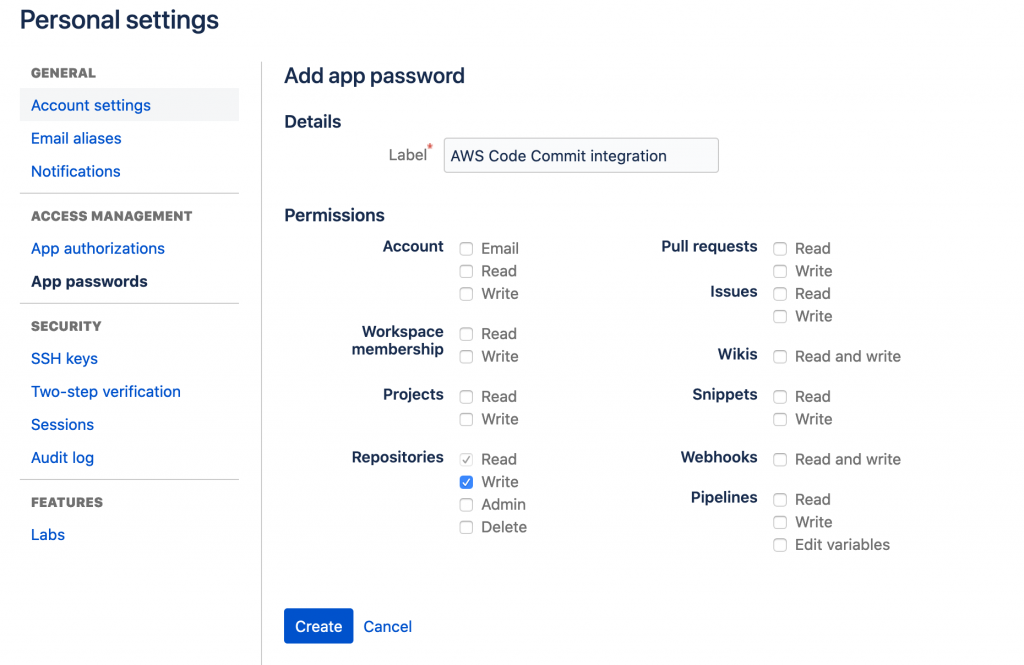Enable Write access for Projects
The width and height of the screenshot is (1024, 665).
[466, 419]
